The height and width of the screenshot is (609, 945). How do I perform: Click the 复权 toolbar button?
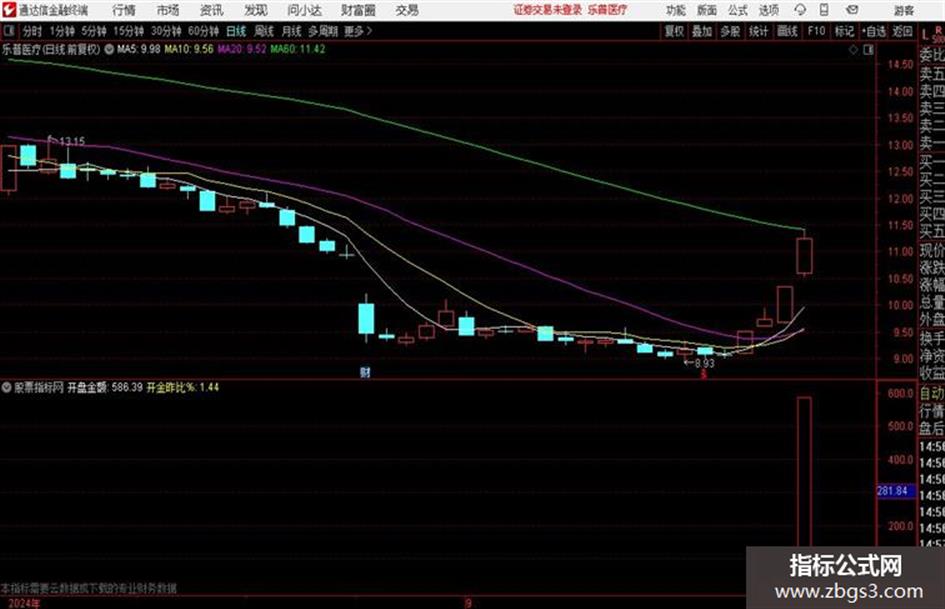tap(674, 31)
